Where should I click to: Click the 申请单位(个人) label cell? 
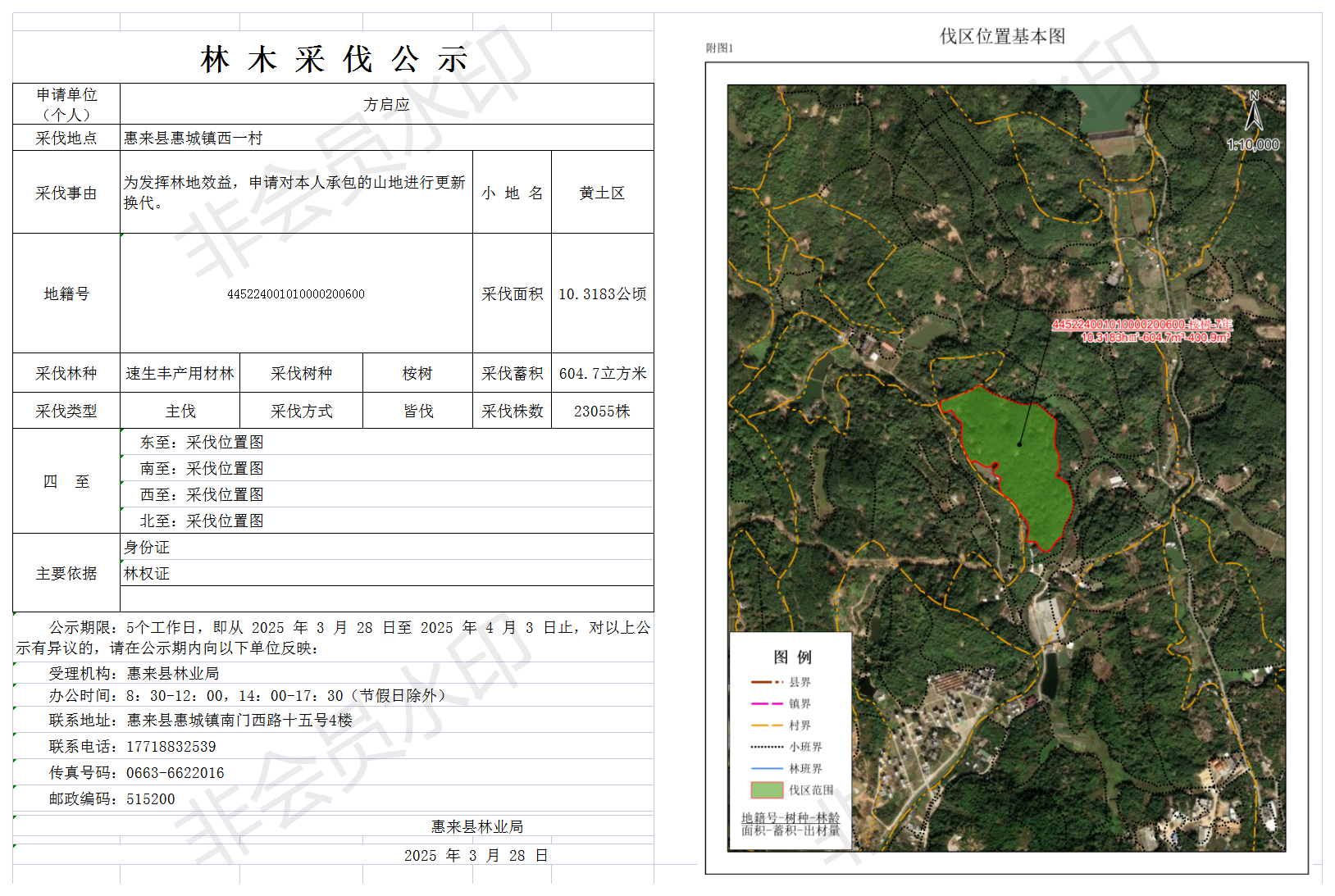(66, 104)
